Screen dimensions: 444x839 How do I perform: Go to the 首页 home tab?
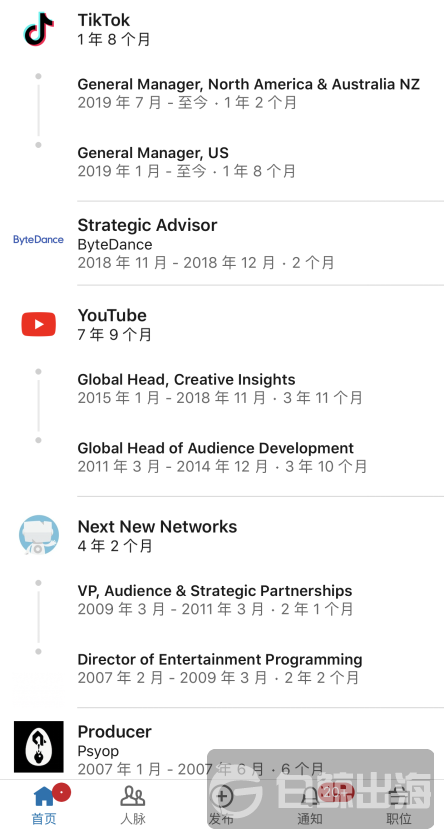(x=44, y=805)
